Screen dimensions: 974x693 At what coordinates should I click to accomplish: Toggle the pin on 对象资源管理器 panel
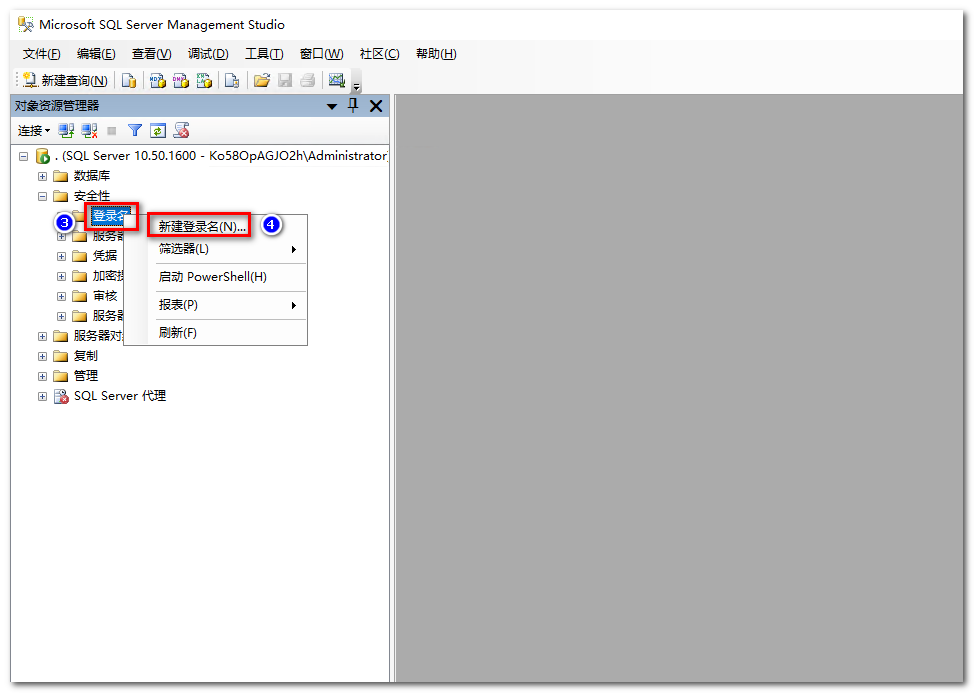(352, 106)
